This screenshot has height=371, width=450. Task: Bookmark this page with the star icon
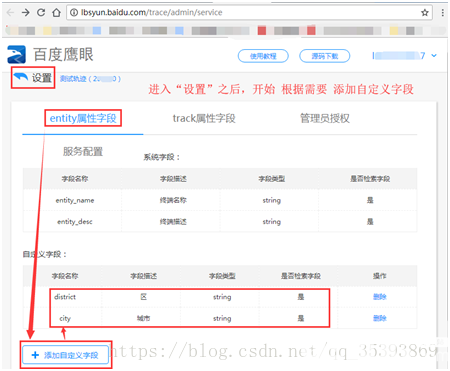(x=425, y=13)
